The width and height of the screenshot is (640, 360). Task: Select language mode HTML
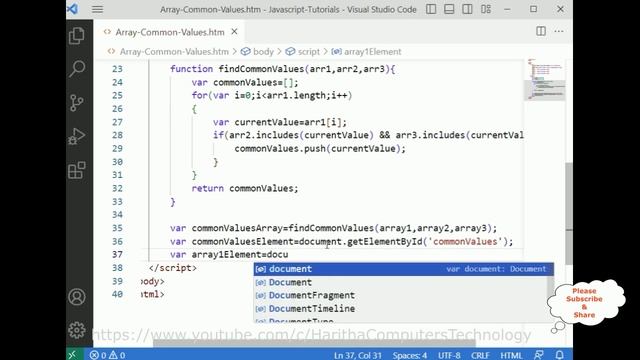point(511,356)
